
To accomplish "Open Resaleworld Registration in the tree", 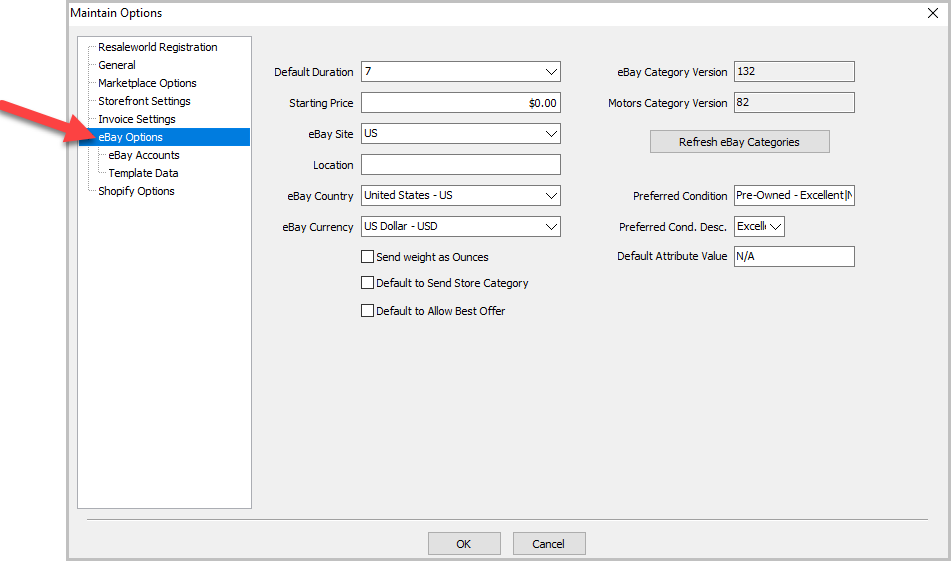I will (x=158, y=47).
